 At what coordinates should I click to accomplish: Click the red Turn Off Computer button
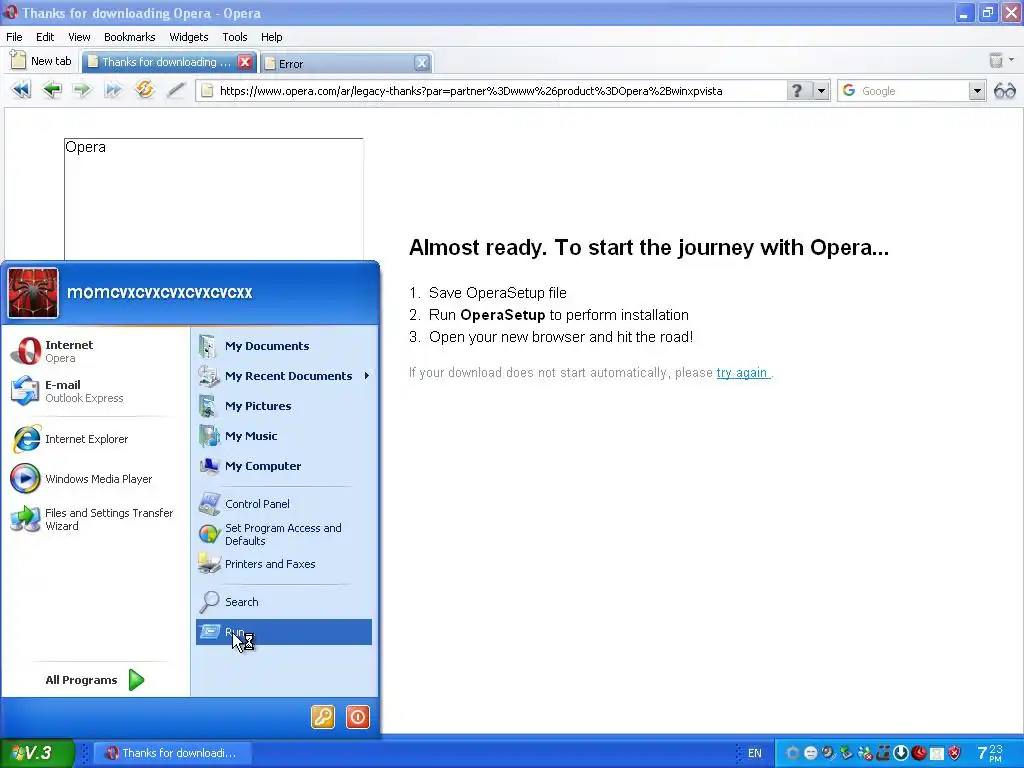coord(357,717)
